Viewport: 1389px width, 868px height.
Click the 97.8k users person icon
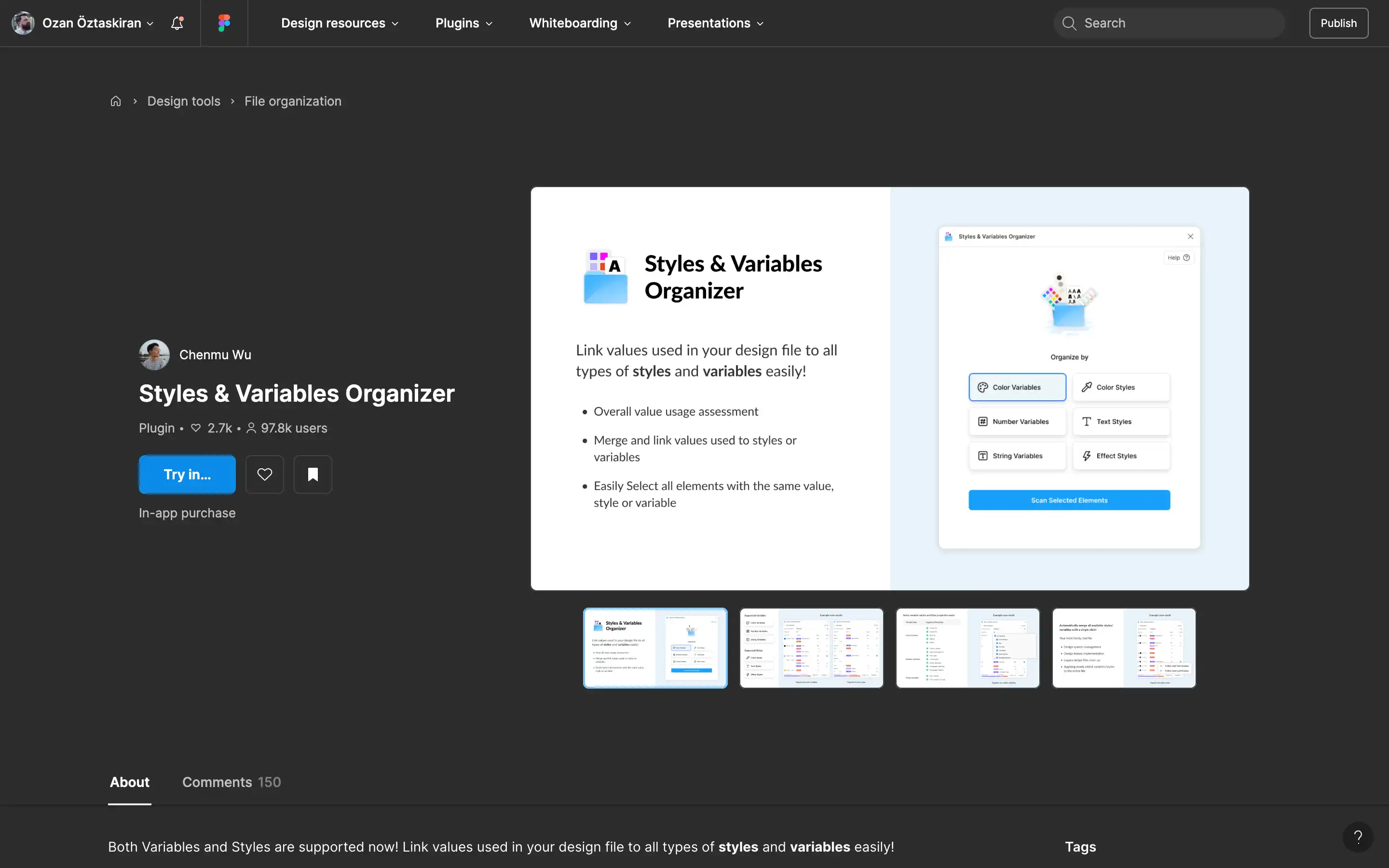[x=251, y=428]
